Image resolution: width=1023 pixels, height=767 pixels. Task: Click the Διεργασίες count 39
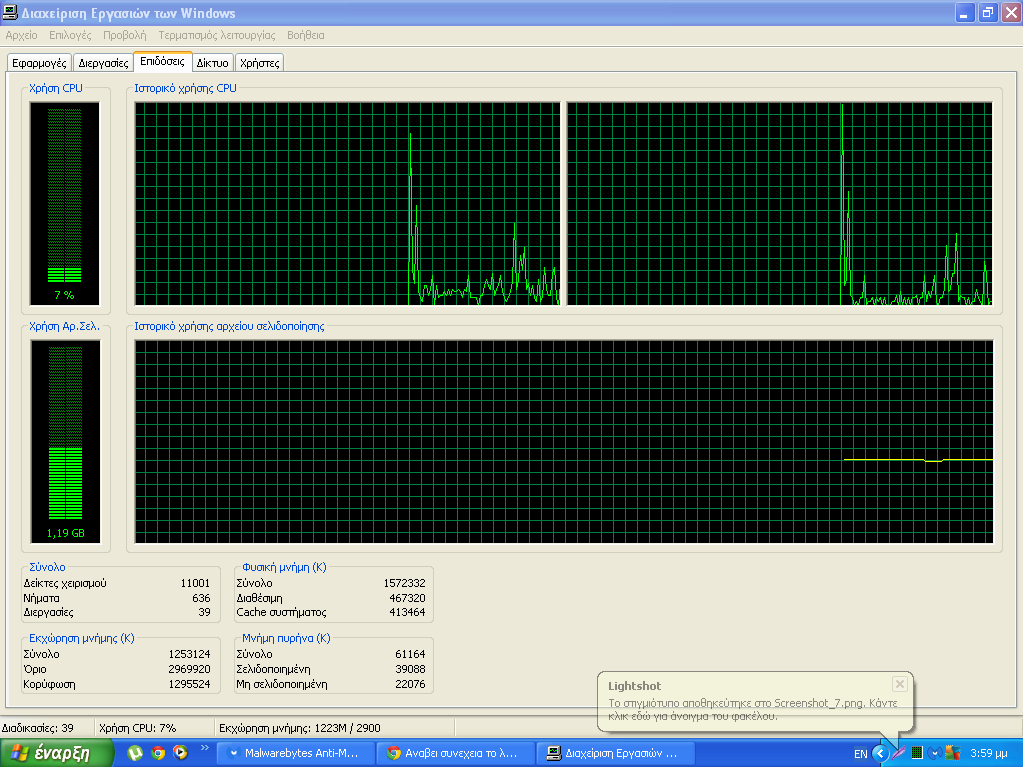click(x=204, y=612)
